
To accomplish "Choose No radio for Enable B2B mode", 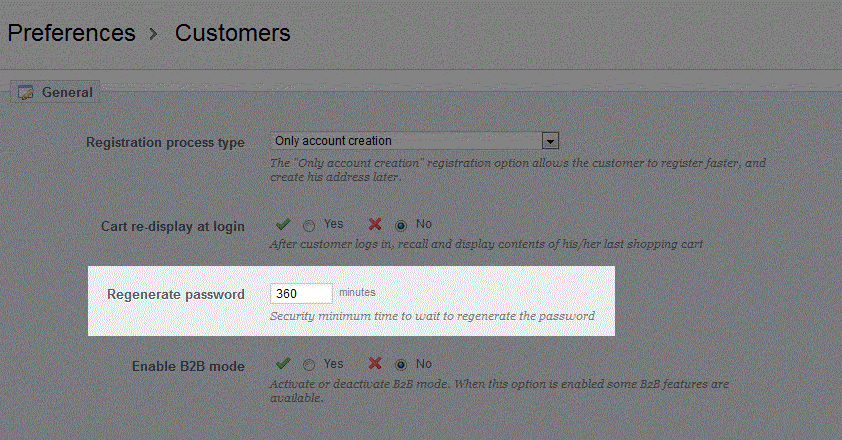I will (401, 365).
